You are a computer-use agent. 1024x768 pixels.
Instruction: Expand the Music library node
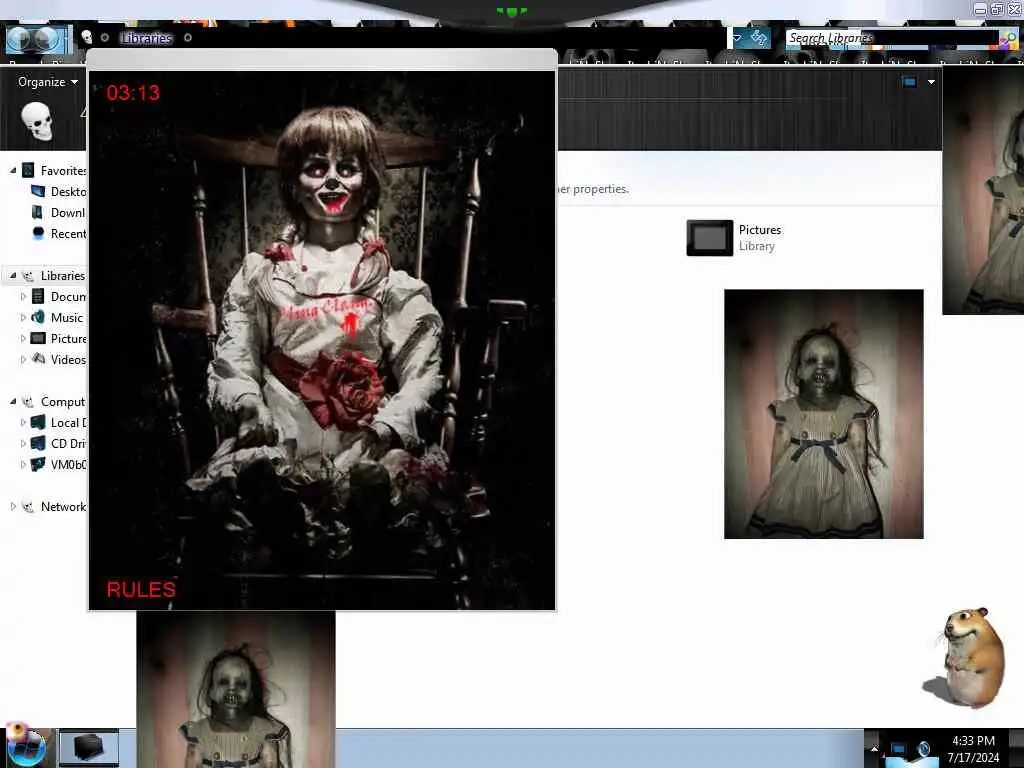[x=24, y=317]
